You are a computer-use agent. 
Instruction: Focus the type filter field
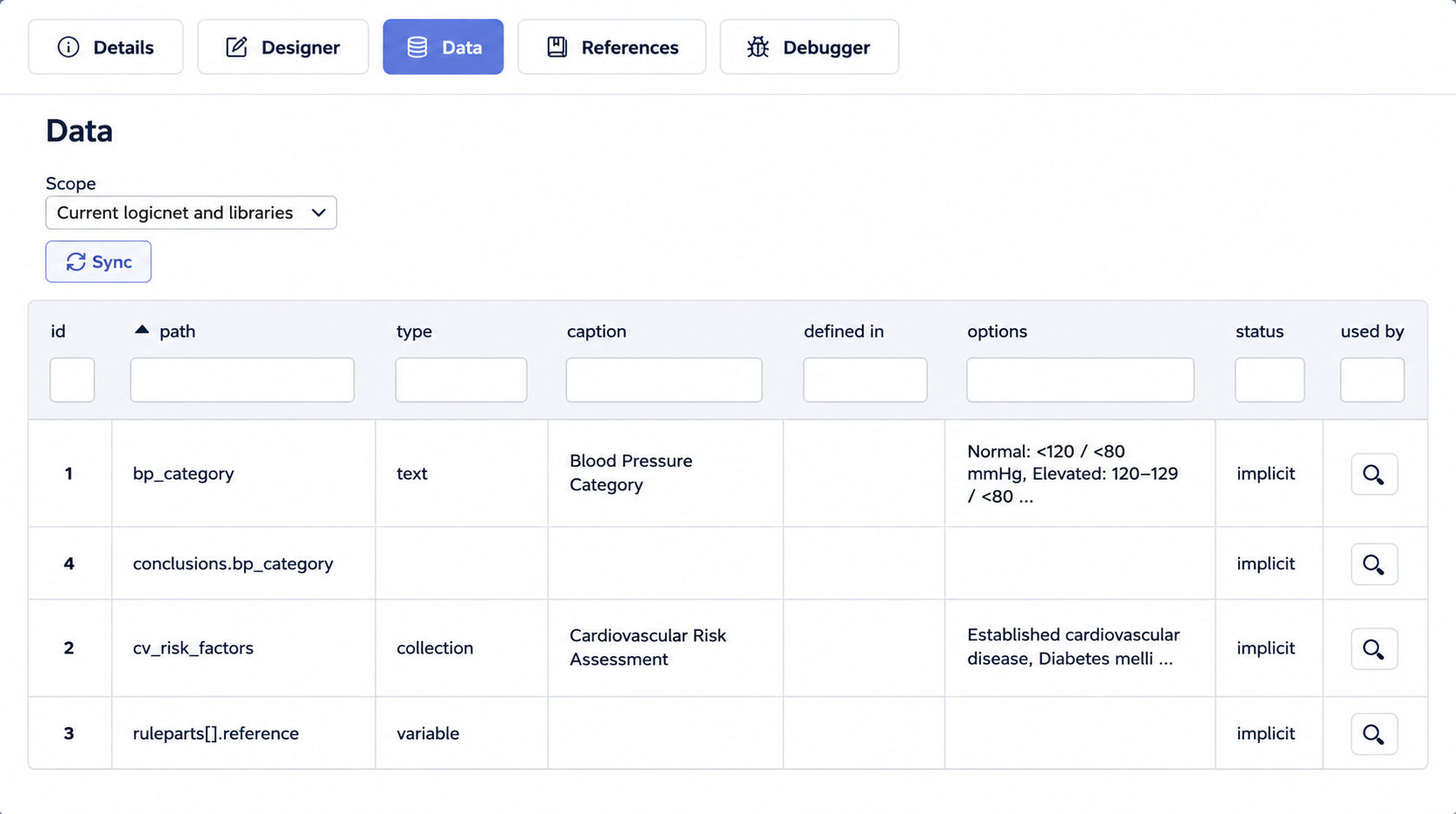tap(461, 379)
